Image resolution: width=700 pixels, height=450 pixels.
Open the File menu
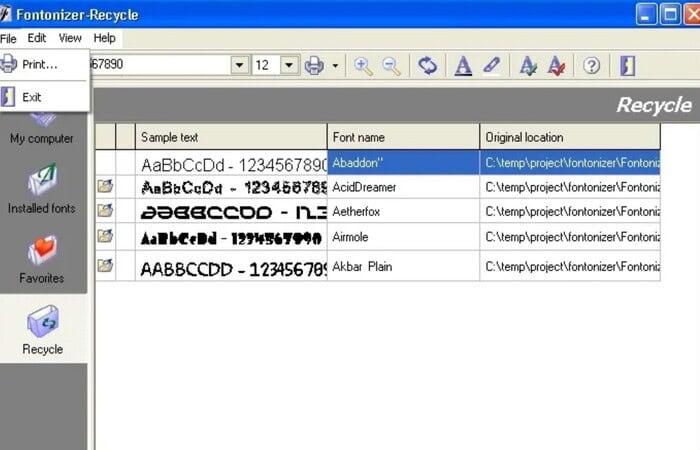pos(8,38)
